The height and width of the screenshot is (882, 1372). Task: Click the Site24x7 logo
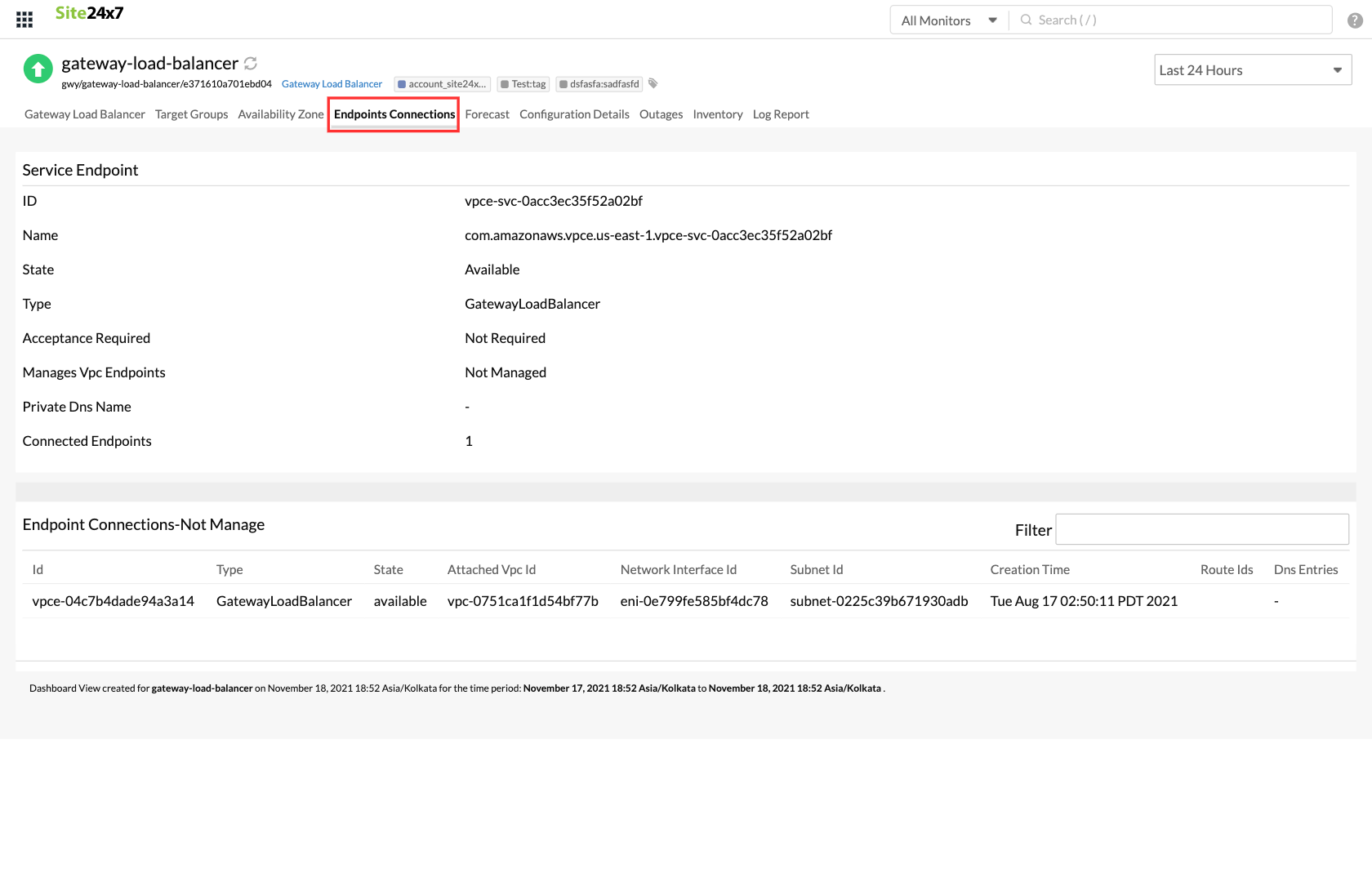(x=89, y=13)
